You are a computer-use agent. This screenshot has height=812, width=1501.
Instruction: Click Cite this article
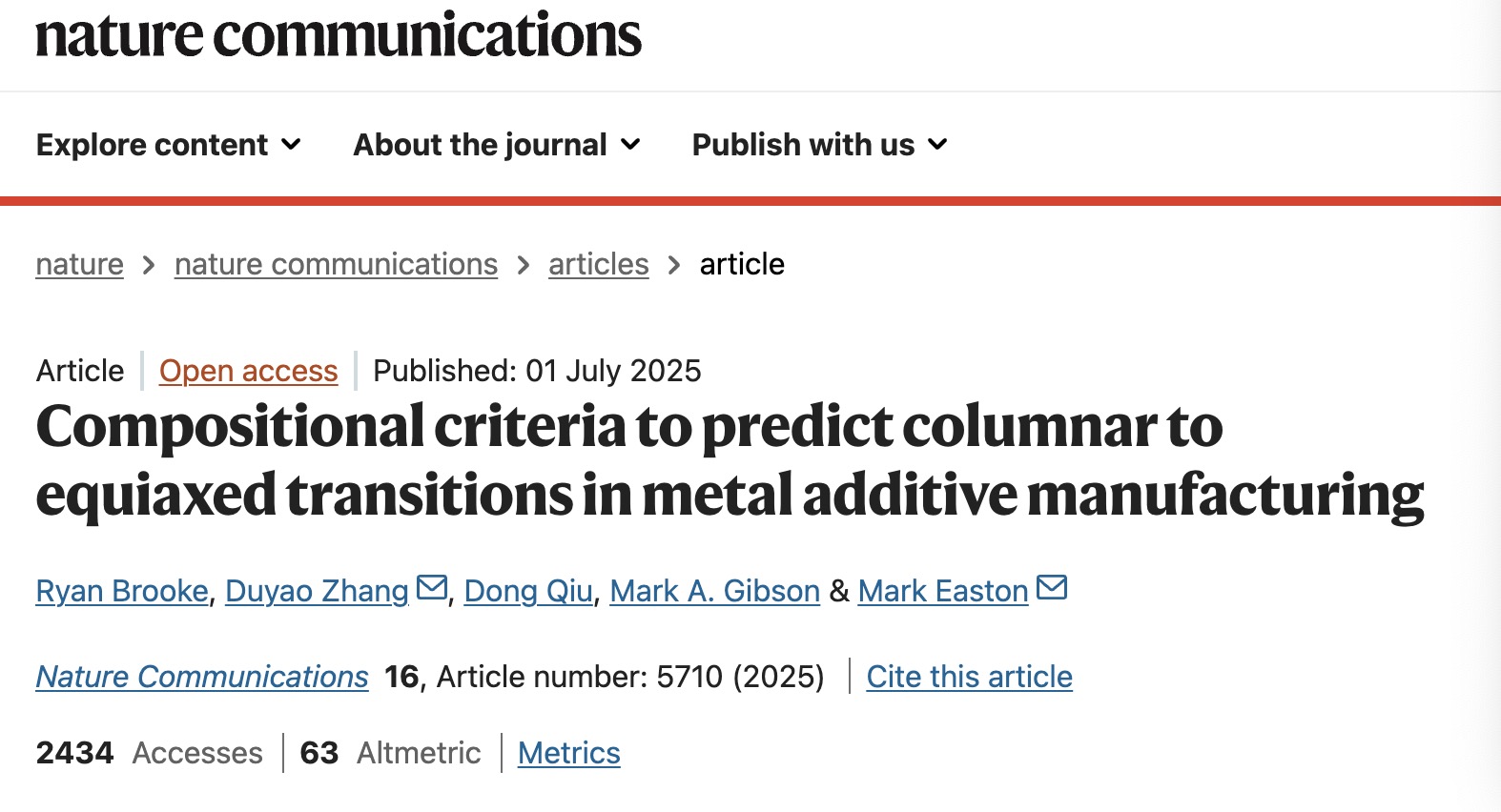(969, 677)
